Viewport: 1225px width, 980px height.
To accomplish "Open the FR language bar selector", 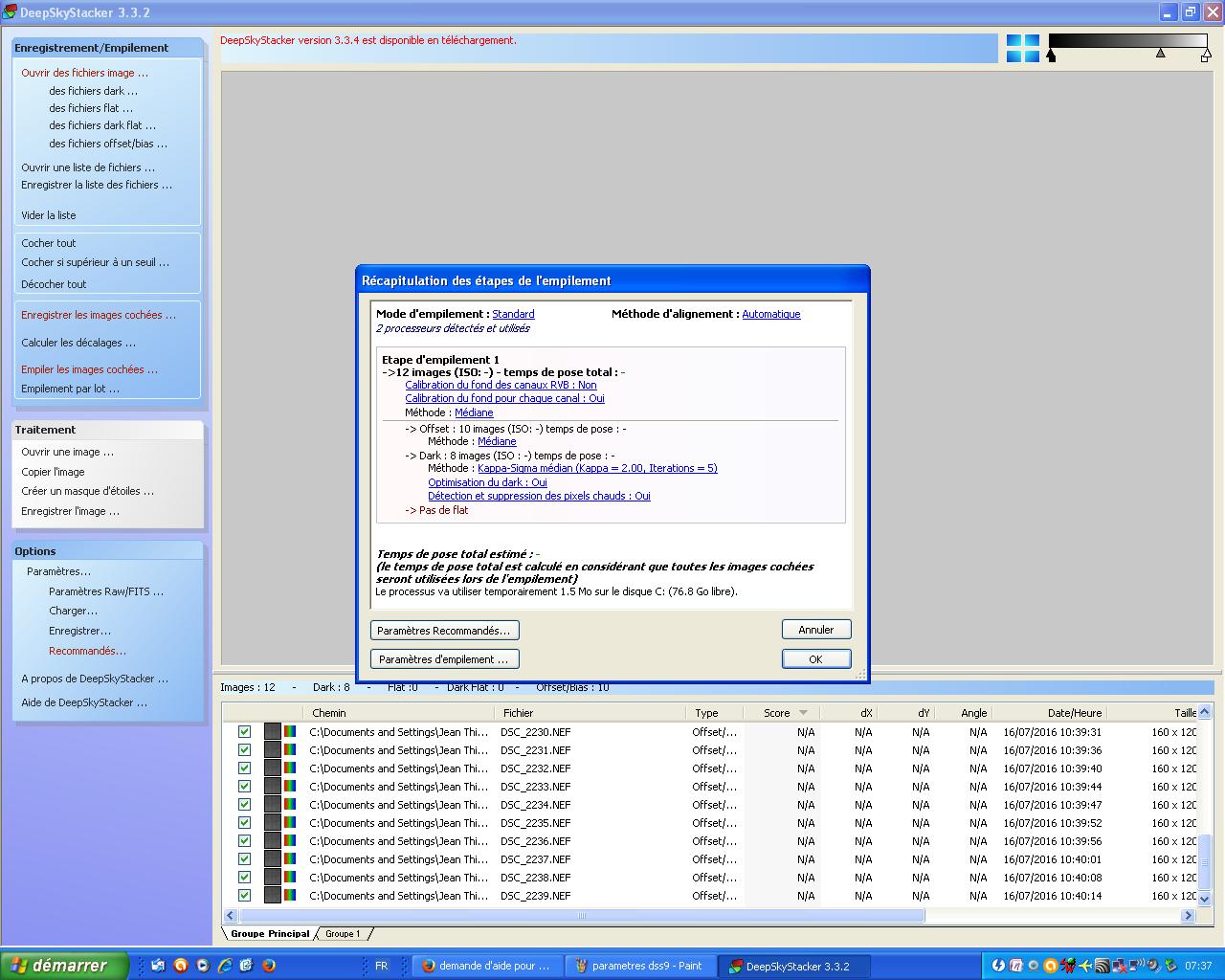I will [x=381, y=966].
